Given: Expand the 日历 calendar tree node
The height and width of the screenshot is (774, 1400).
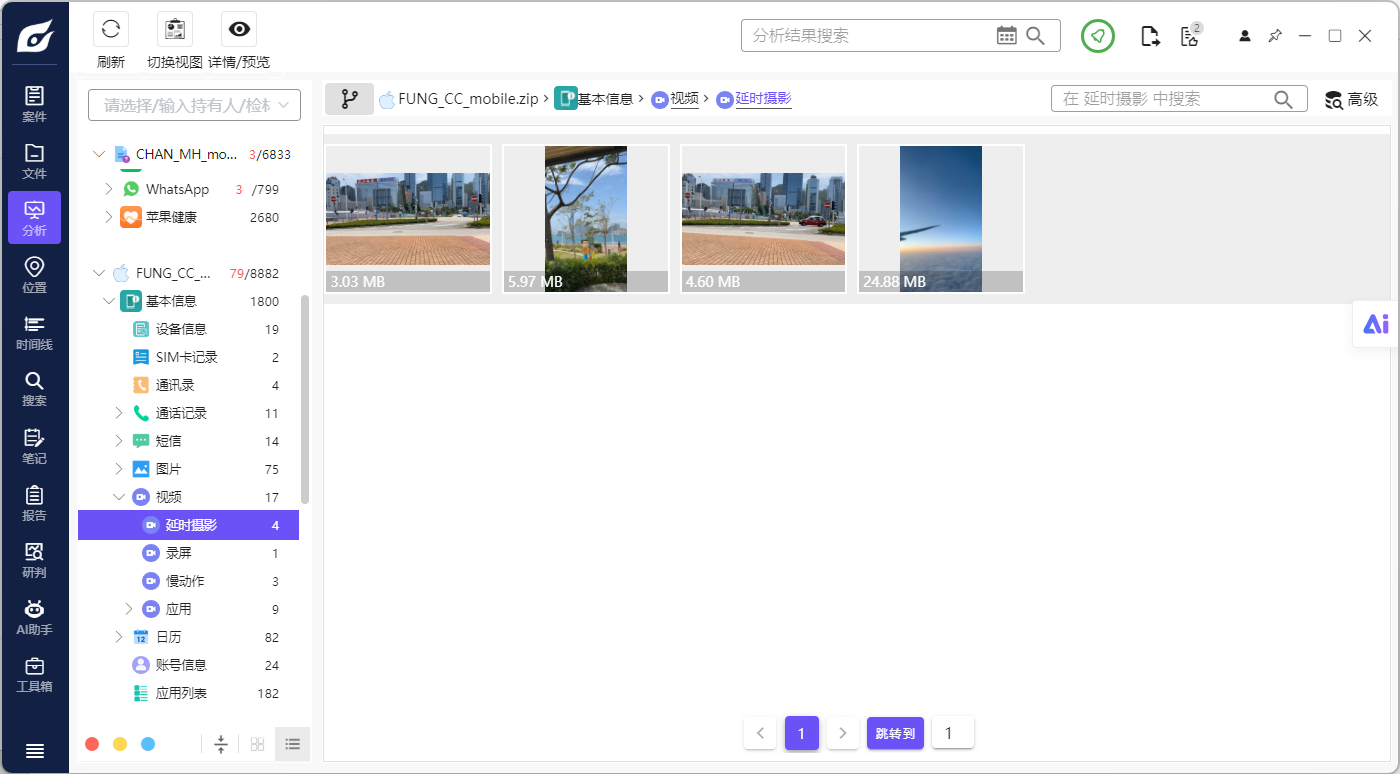Looking at the screenshot, I should click(118, 637).
